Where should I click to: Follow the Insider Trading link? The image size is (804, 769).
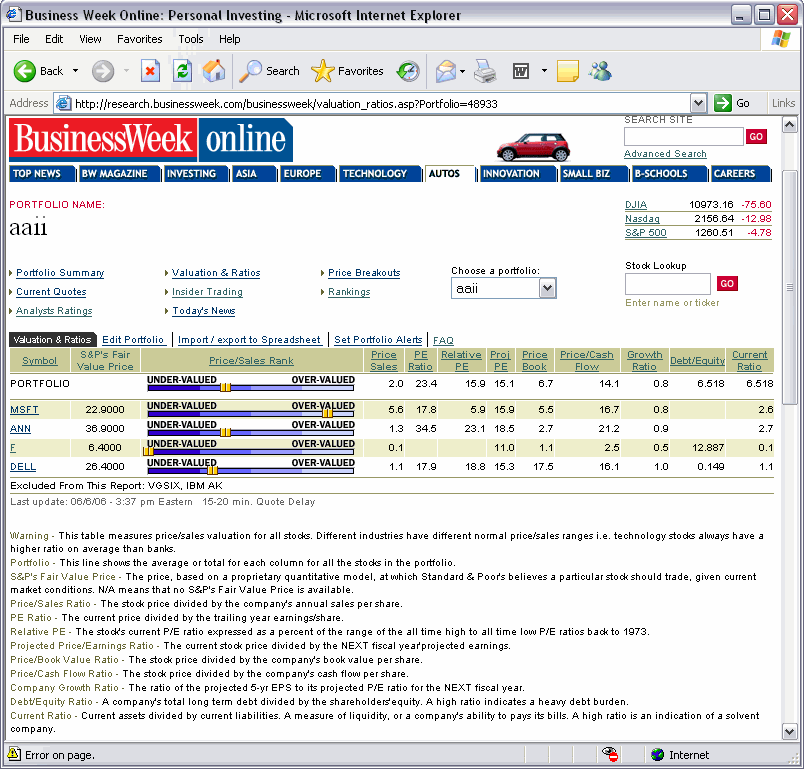point(207,292)
